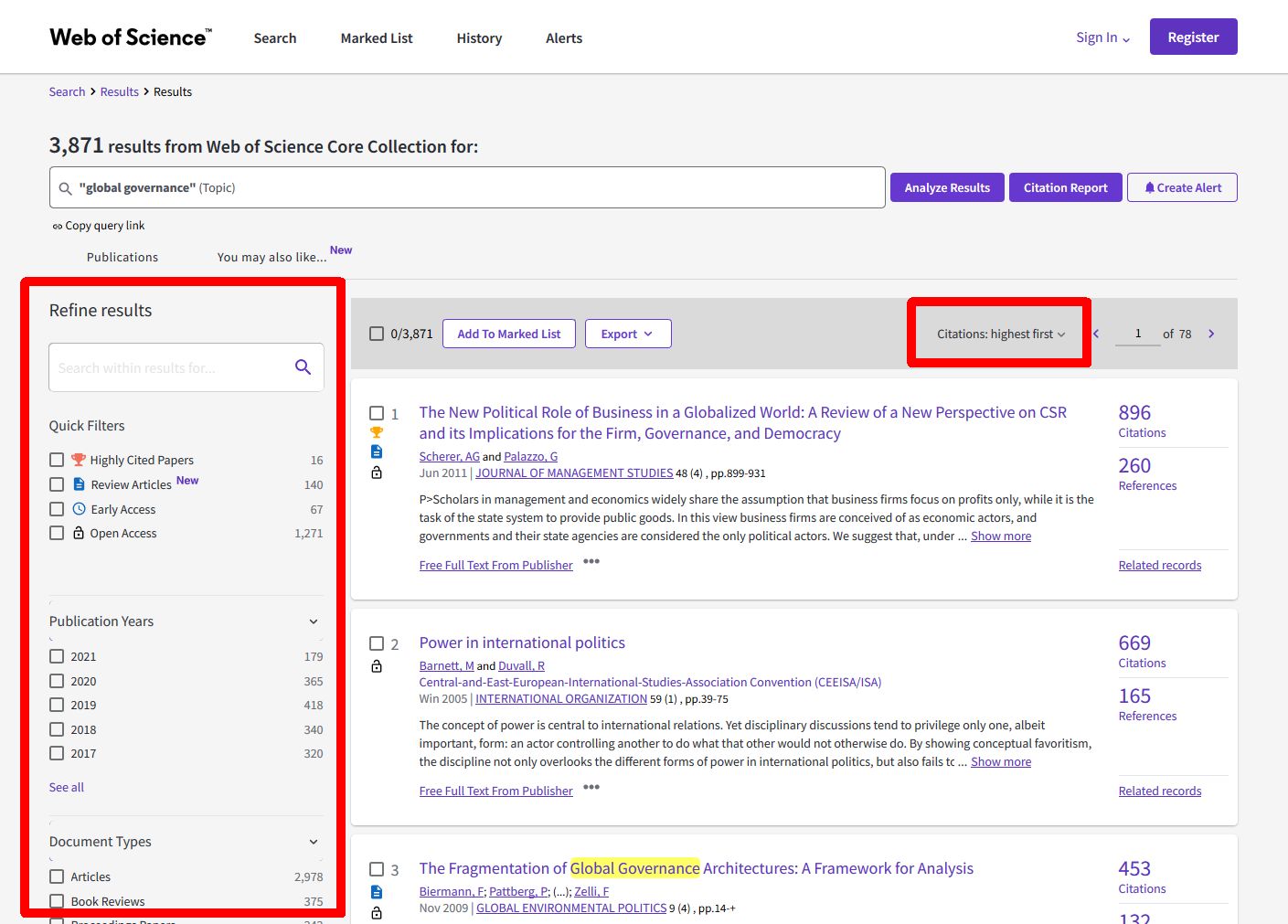Click the main global governance query field
The width and height of the screenshot is (1288, 924).
point(467,187)
